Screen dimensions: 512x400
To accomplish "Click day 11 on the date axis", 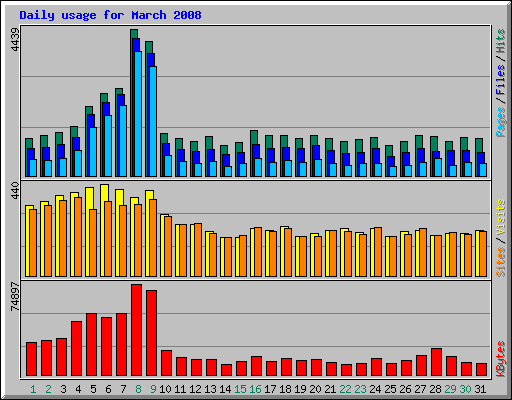I will [180, 389].
